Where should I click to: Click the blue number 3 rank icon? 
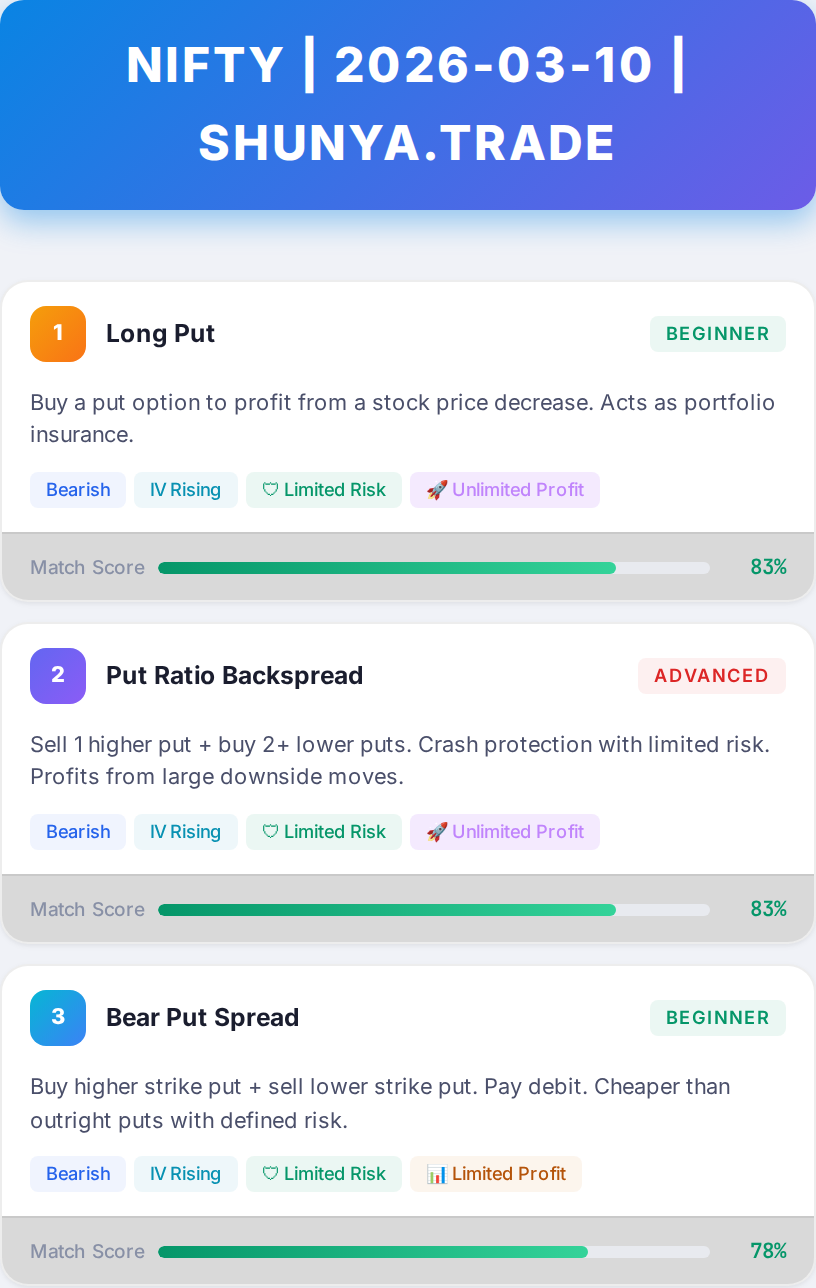click(58, 1017)
